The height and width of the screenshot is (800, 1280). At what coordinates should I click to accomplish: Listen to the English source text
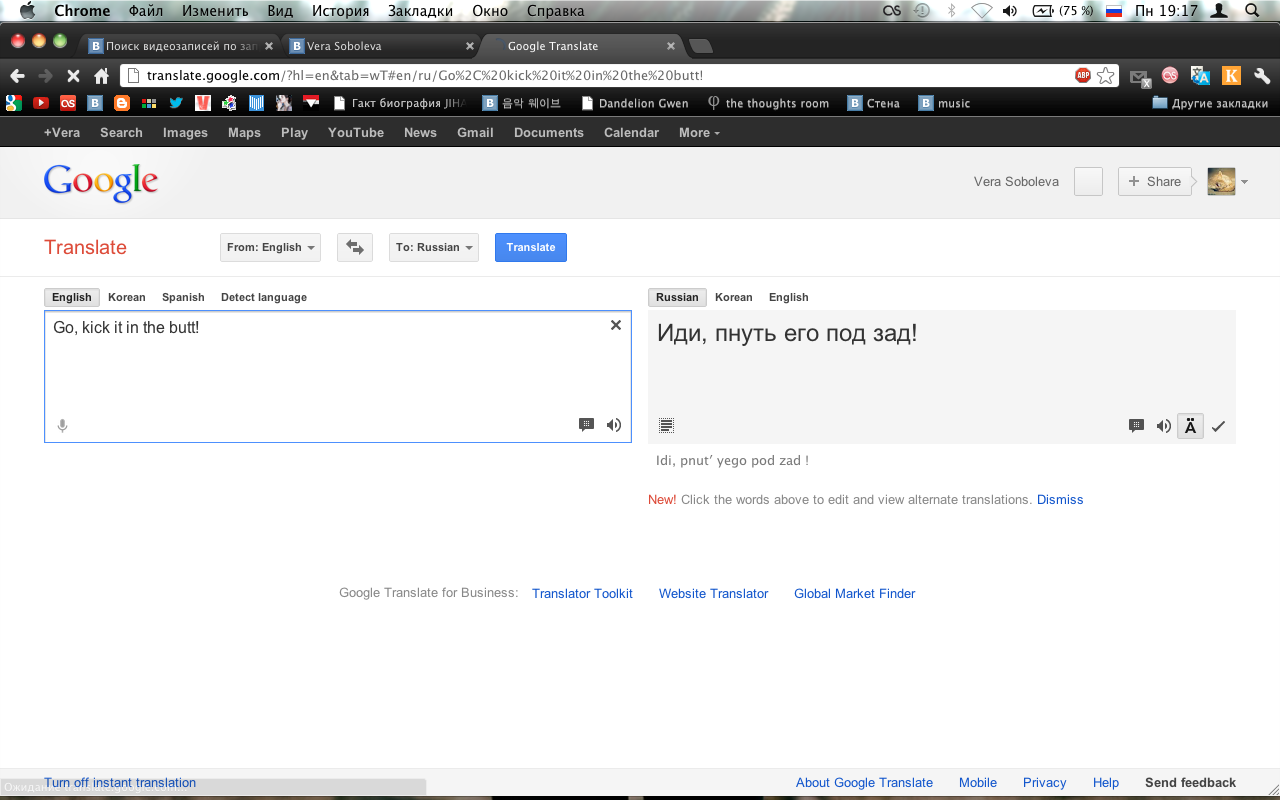coord(614,425)
